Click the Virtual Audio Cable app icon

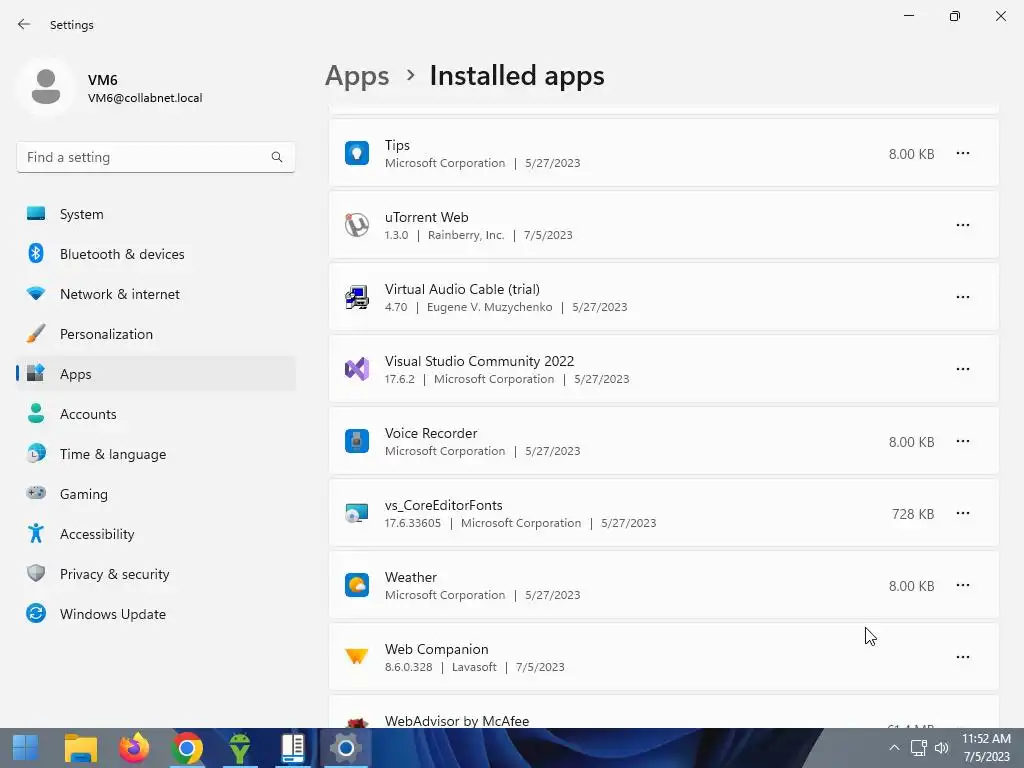coord(357,297)
